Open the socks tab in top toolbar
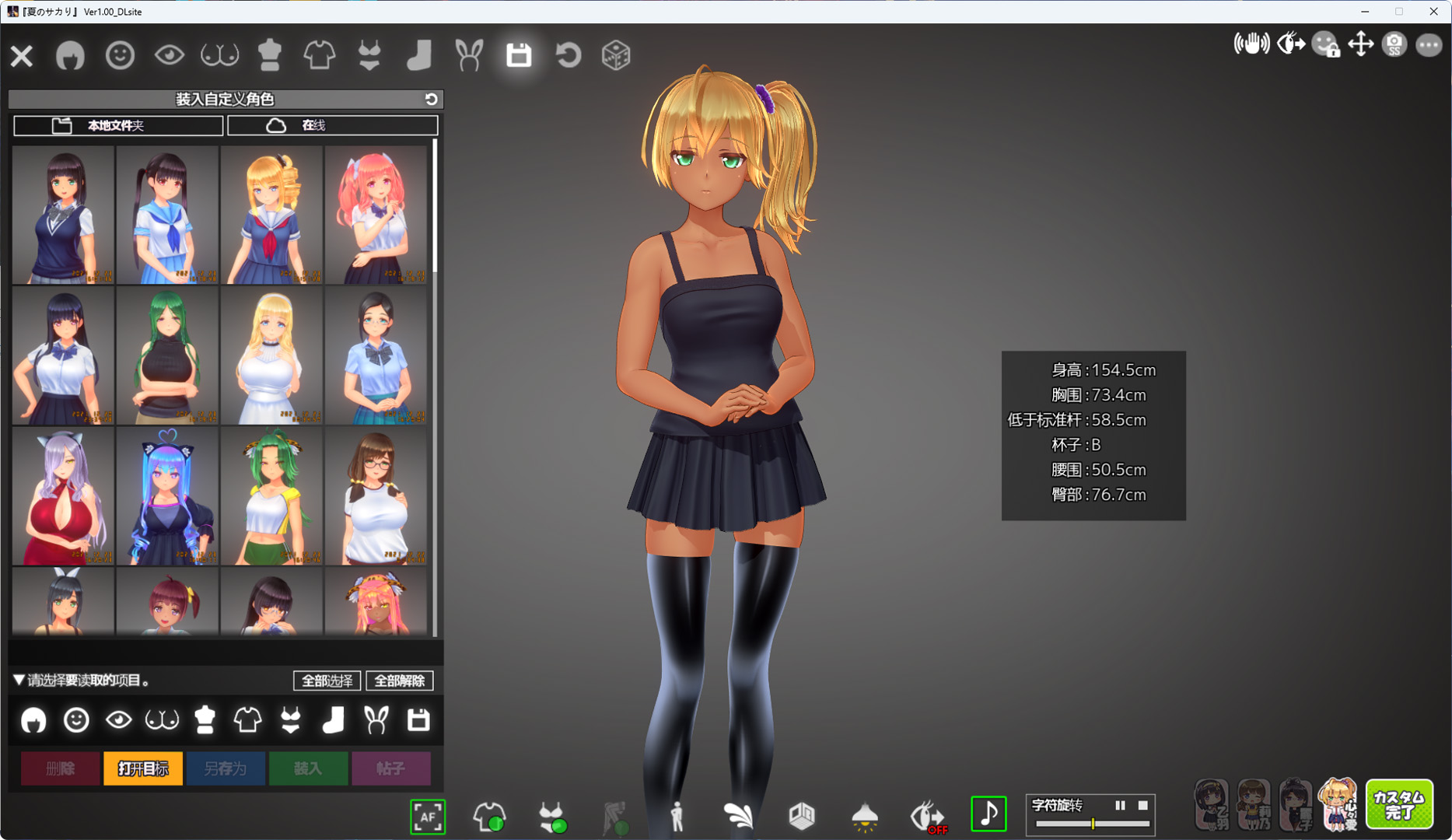The height and width of the screenshot is (840, 1452). click(419, 55)
